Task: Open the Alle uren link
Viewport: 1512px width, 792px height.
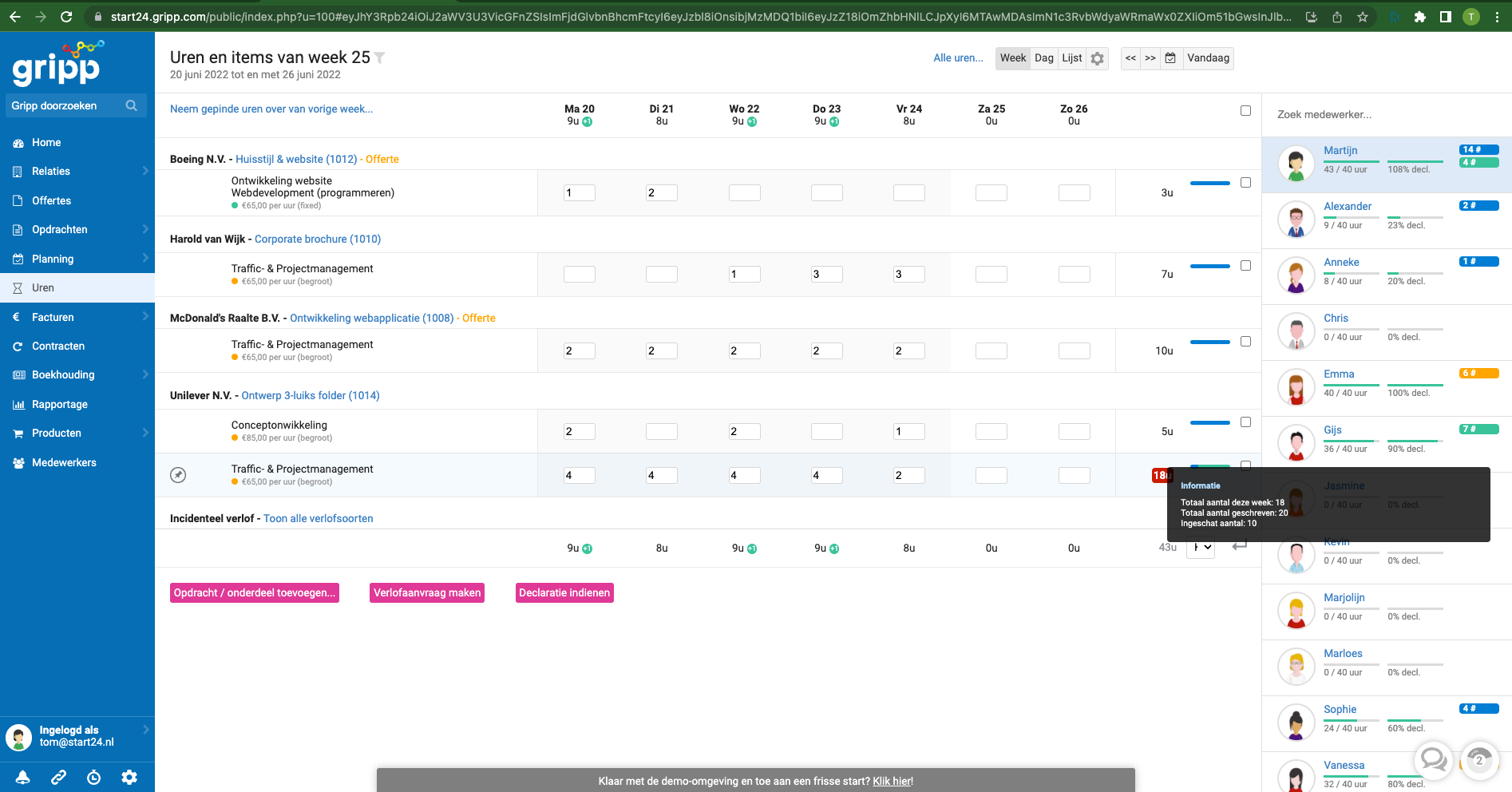Action: [x=958, y=58]
